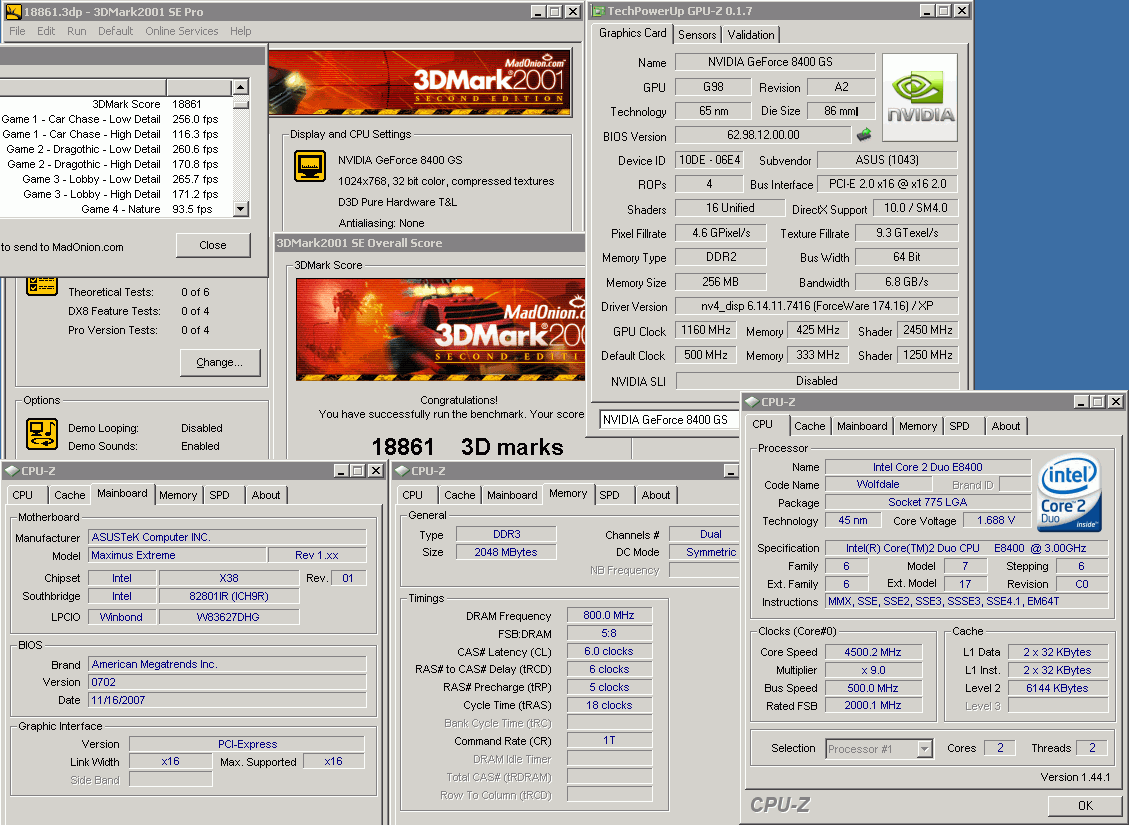Click the Intel Core 2 Duo logo
Screen dimensions: 1129x825
click(x=1069, y=492)
